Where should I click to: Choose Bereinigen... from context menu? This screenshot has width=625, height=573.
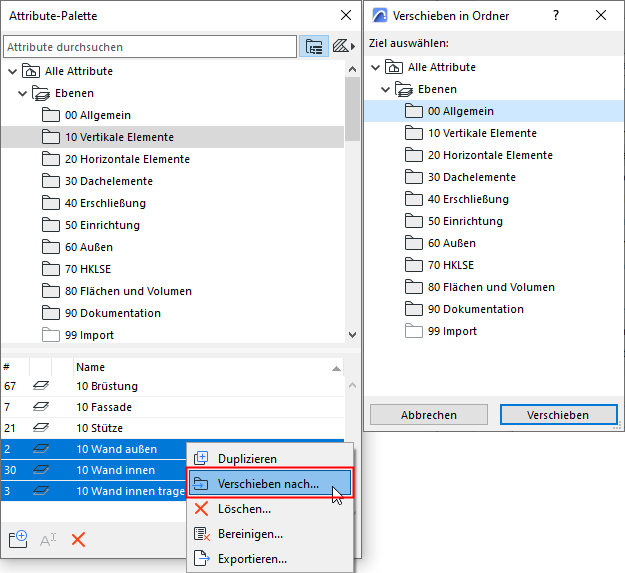(270, 534)
